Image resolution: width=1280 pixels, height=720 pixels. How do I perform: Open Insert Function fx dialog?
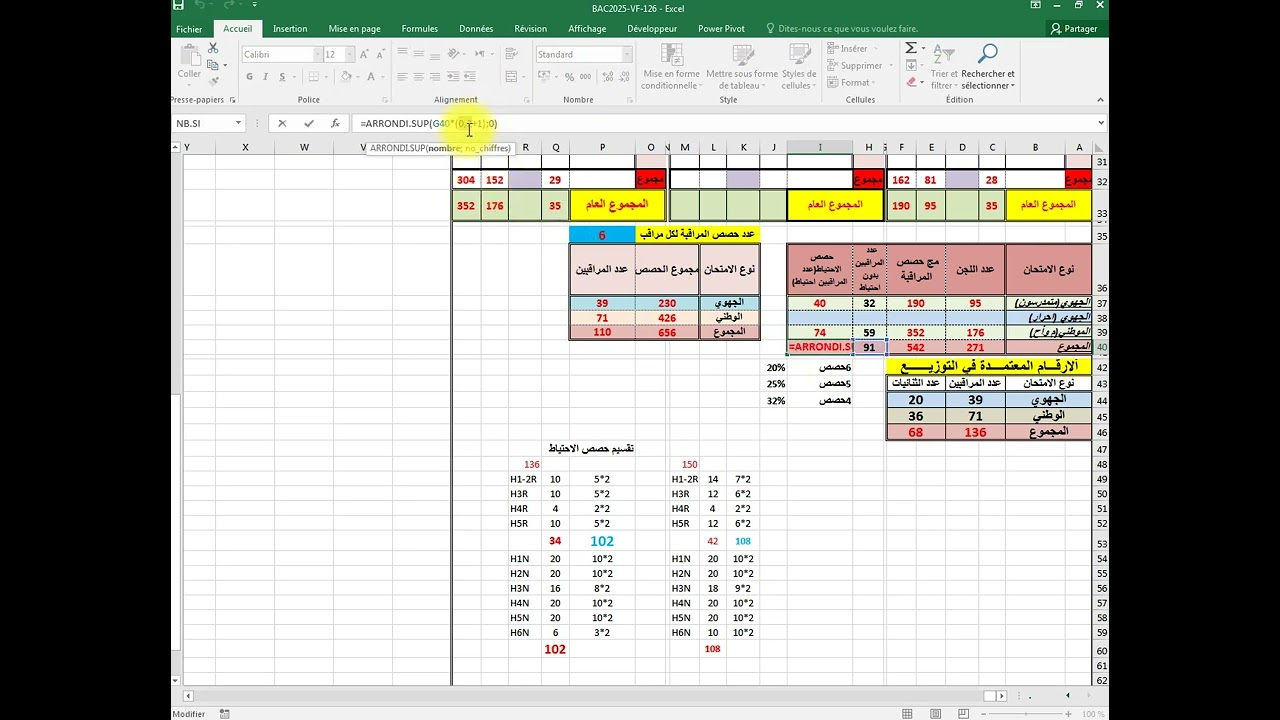point(335,123)
